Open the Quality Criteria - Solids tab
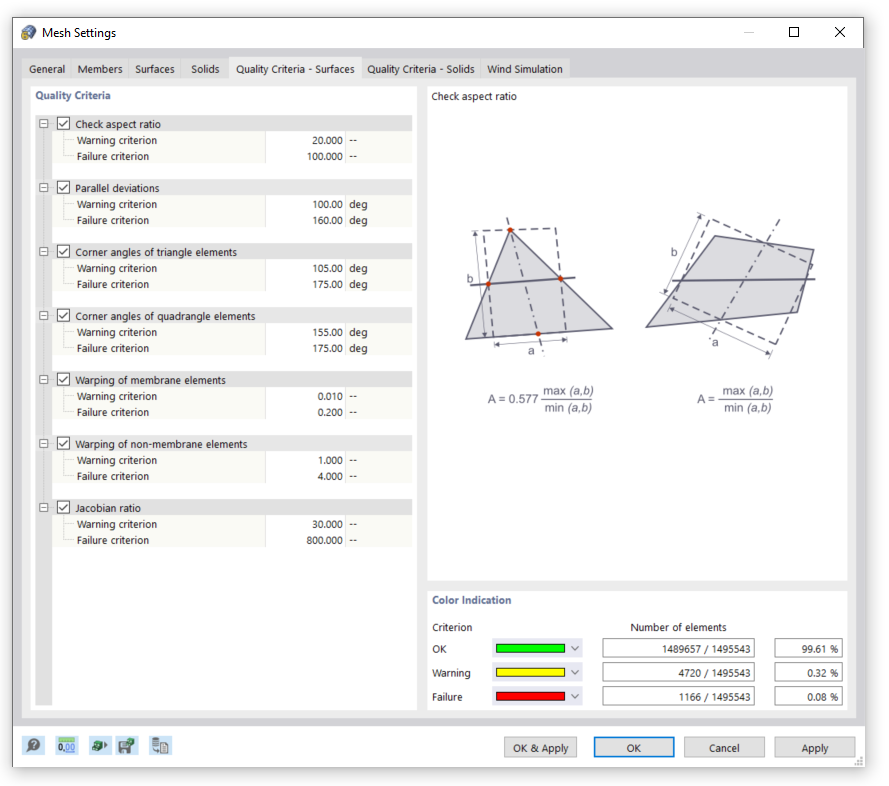 (x=420, y=69)
